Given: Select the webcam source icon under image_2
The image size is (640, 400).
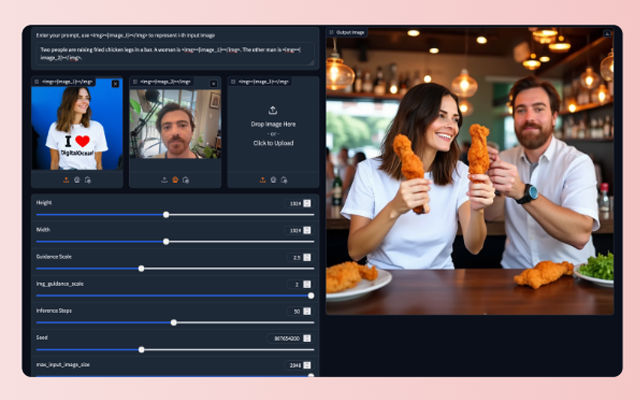Looking at the screenshot, I should tap(175, 180).
